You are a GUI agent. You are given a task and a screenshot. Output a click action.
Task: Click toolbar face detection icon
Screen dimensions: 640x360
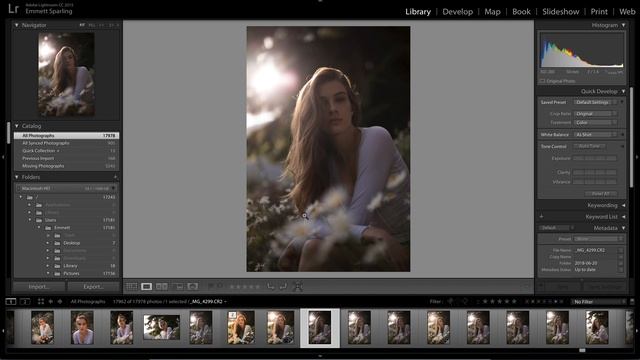298,287
